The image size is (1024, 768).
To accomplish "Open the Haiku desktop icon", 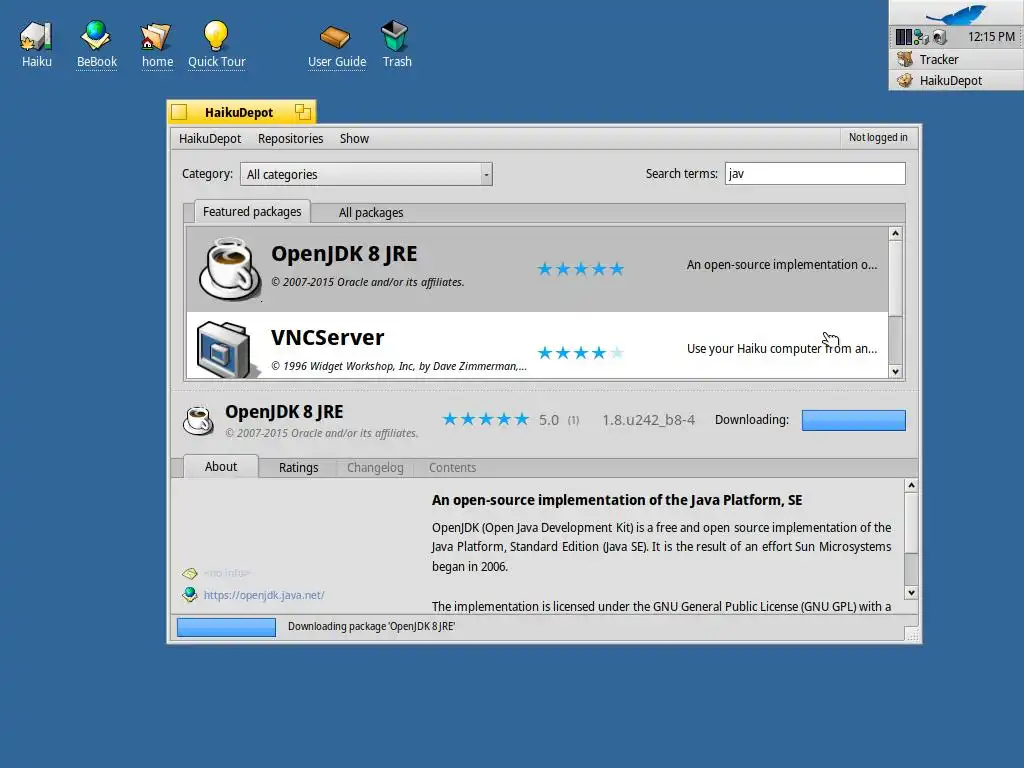I will [36, 37].
